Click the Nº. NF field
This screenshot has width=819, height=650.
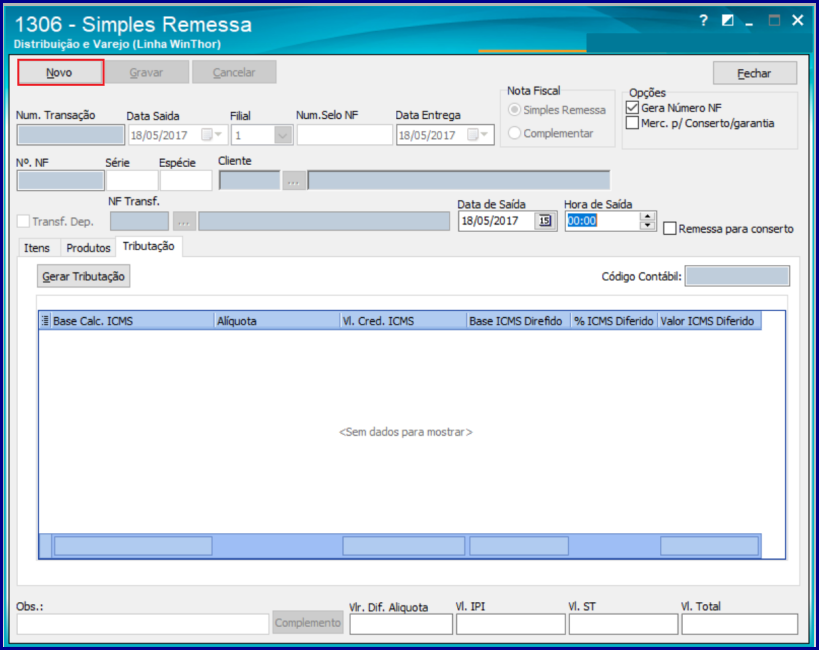point(61,181)
